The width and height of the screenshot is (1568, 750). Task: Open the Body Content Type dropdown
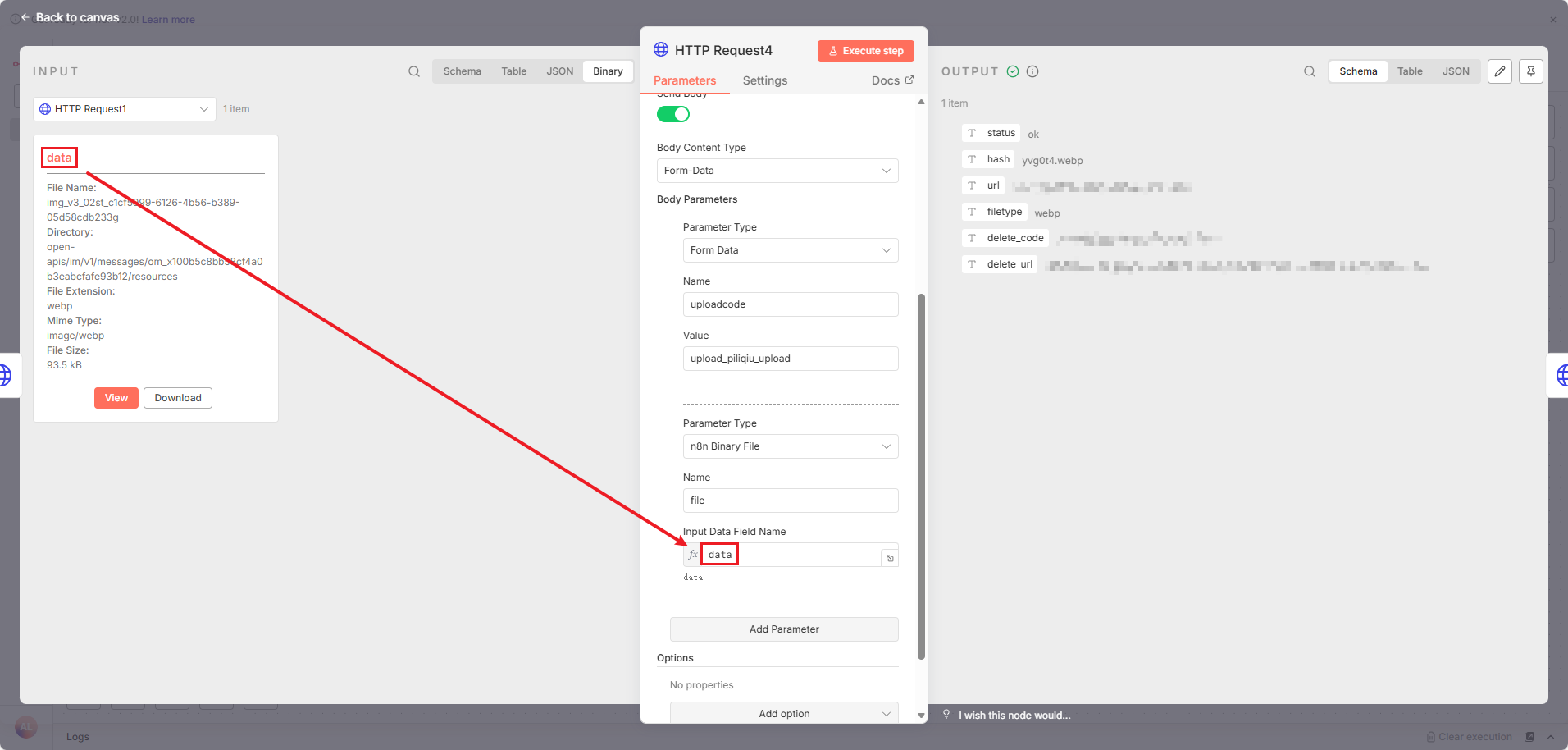[777, 171]
